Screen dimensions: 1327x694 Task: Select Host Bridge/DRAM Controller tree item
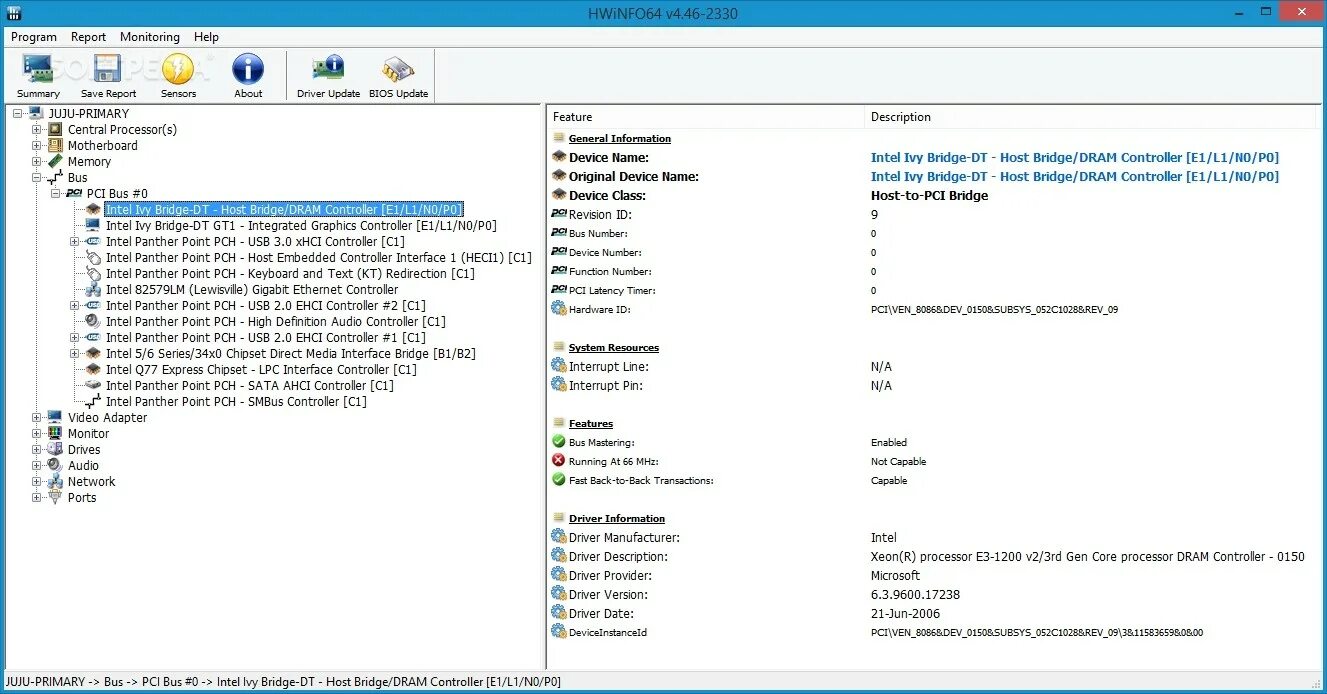pyautogui.click(x=284, y=209)
